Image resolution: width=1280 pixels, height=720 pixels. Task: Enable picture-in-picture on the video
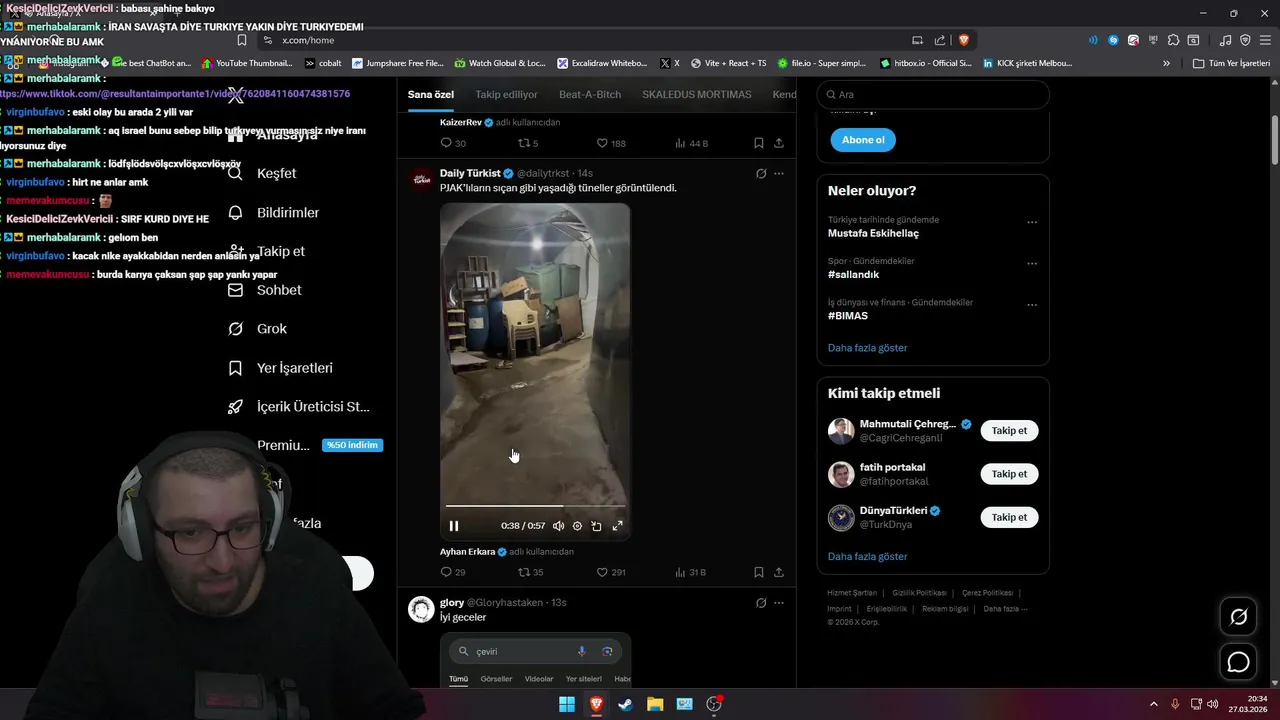[x=597, y=526]
